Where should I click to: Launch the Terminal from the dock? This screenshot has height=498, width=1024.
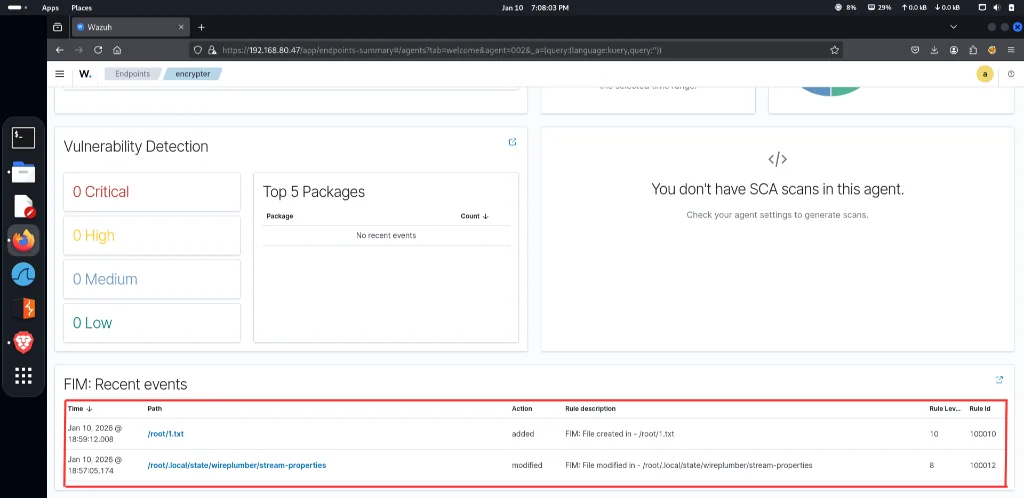click(x=24, y=138)
